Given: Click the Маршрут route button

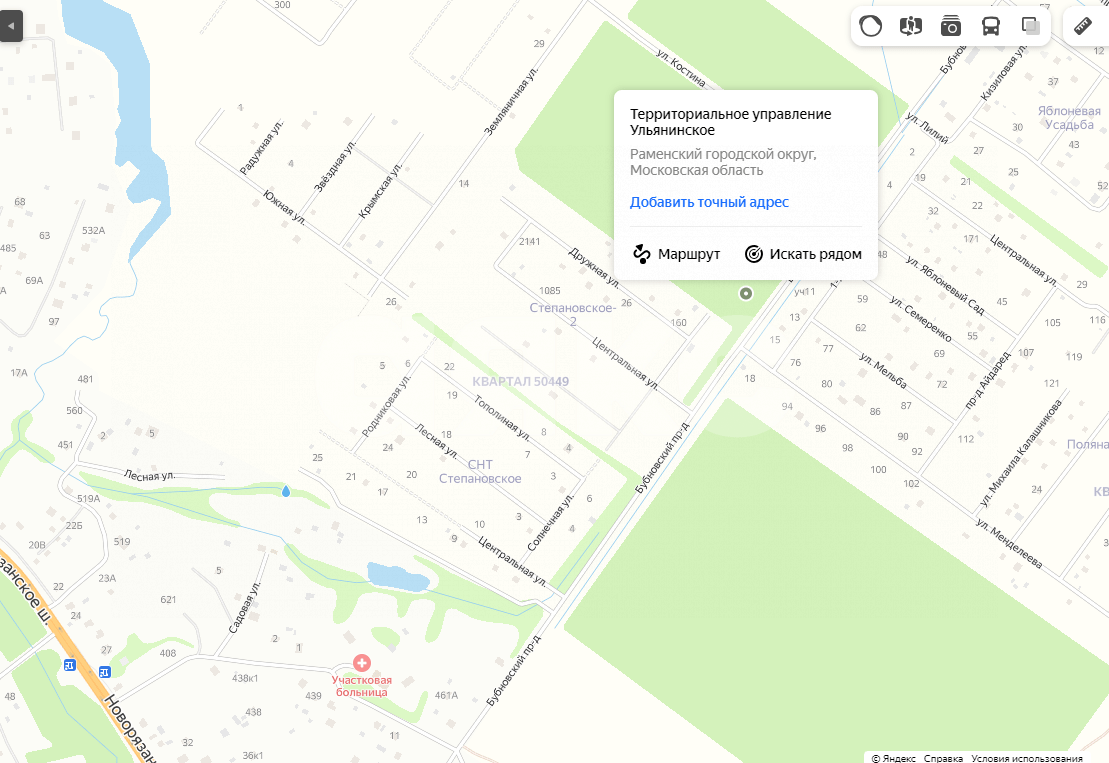Looking at the screenshot, I should pyautogui.click(x=676, y=254).
